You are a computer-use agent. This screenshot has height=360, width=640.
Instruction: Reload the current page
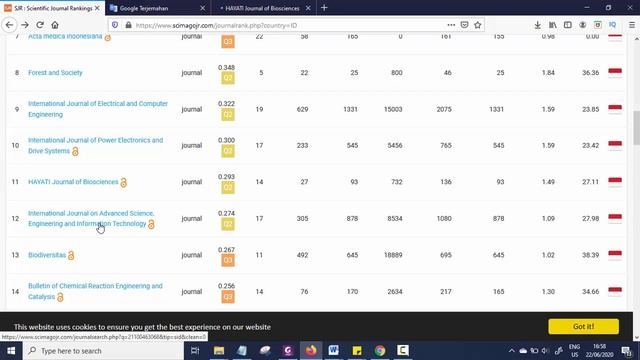tap(40, 25)
